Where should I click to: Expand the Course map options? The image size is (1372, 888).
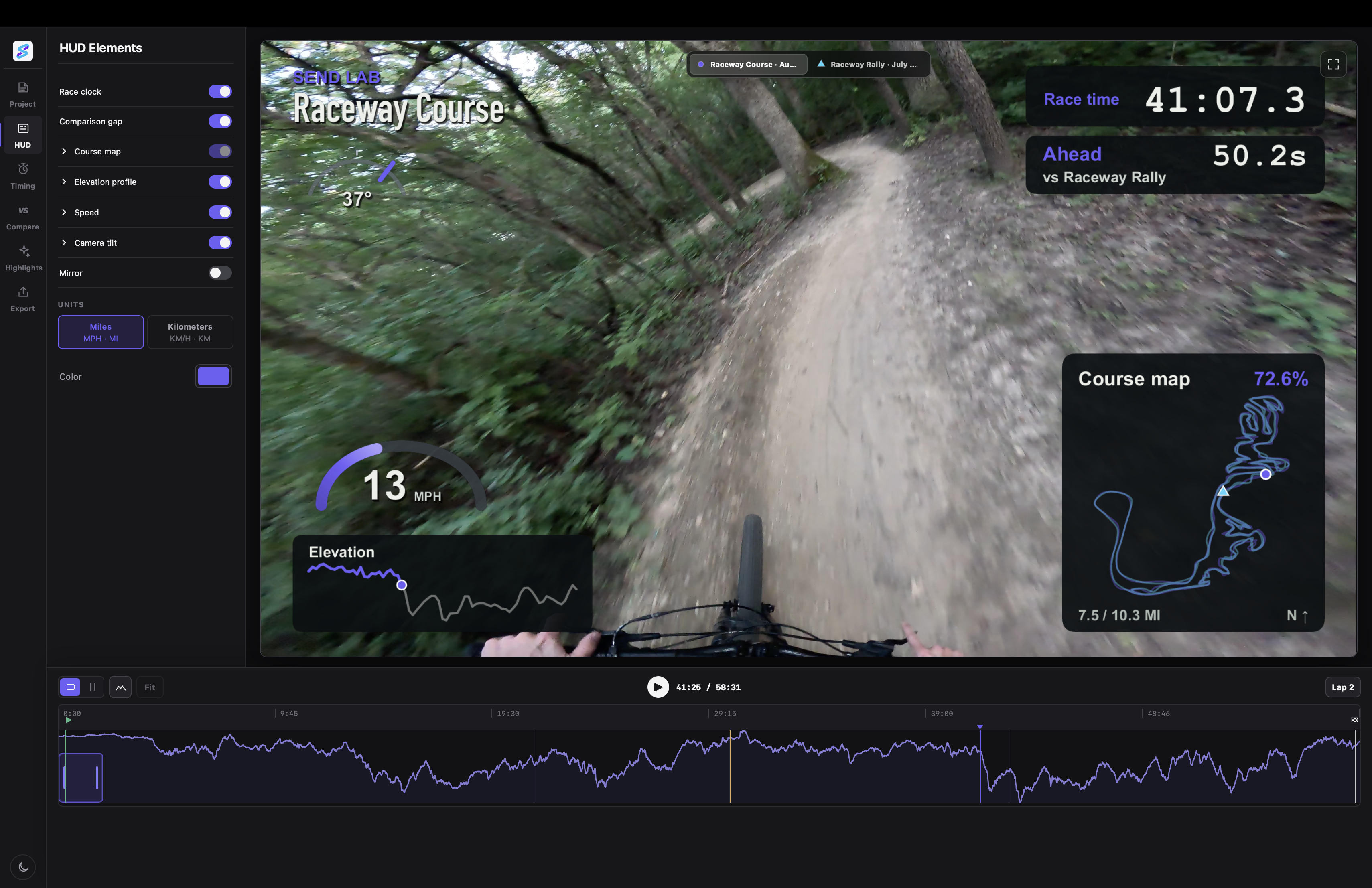click(64, 152)
